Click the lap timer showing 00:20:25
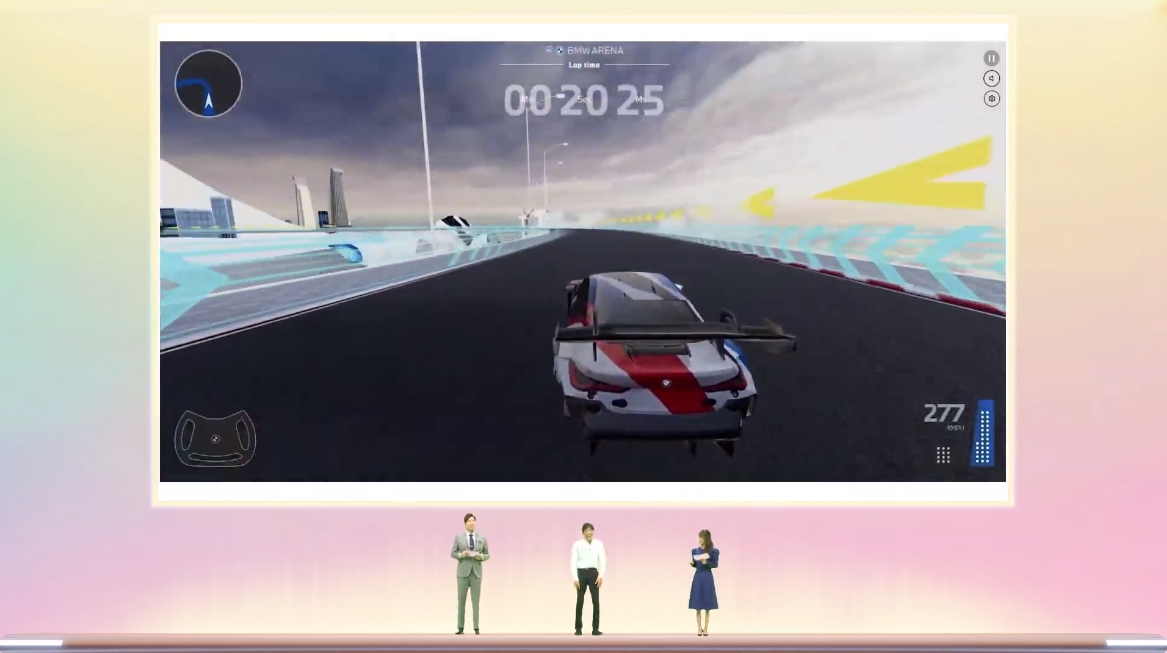1167x653 pixels. tap(583, 97)
